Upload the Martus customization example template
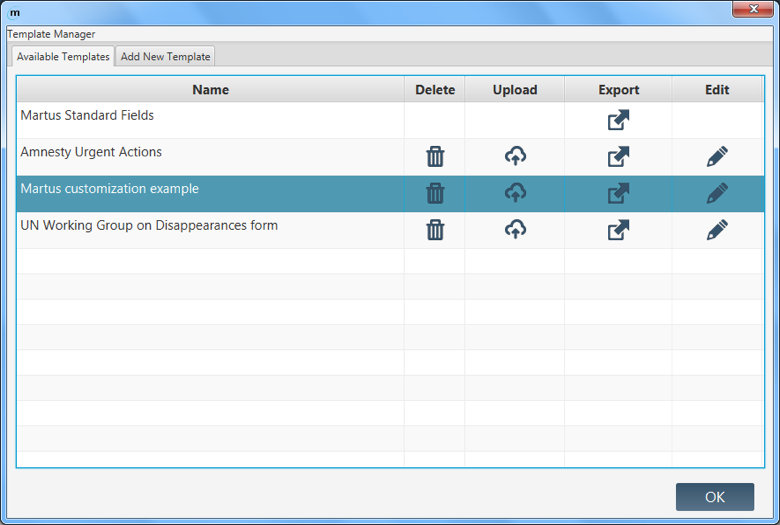 click(515, 193)
